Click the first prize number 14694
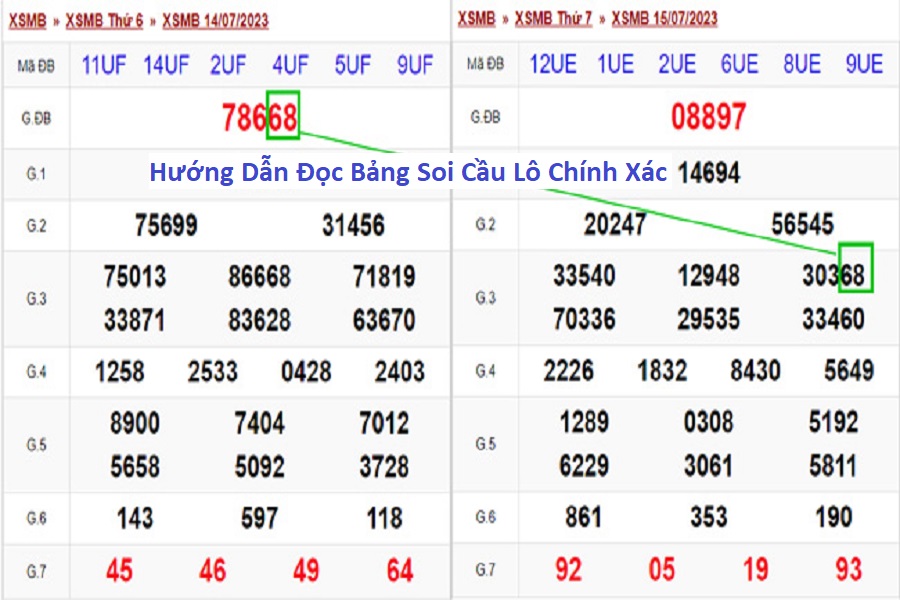Image resolution: width=900 pixels, height=600 pixels. (x=708, y=173)
